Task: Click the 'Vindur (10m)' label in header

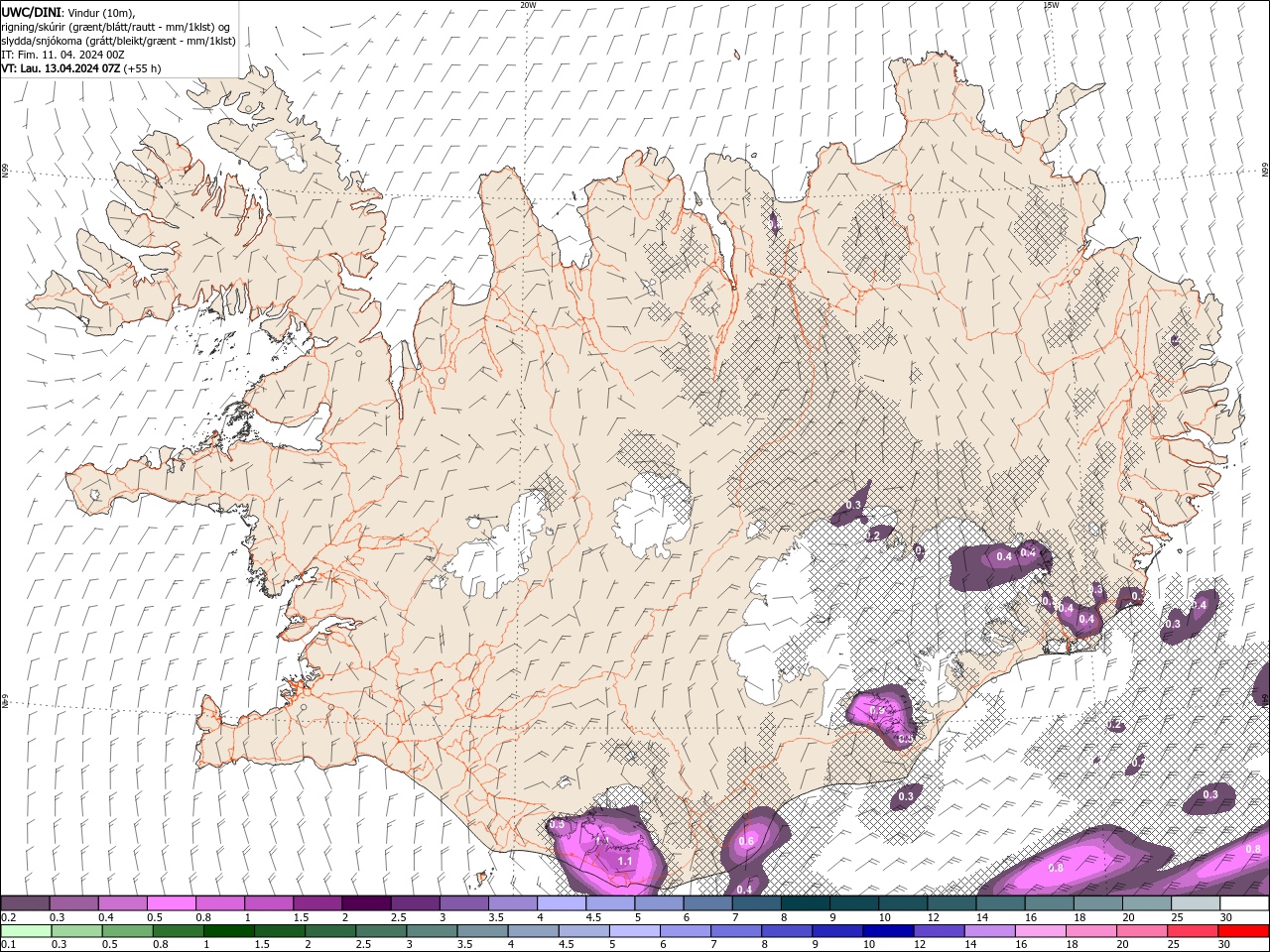Action: (x=99, y=12)
